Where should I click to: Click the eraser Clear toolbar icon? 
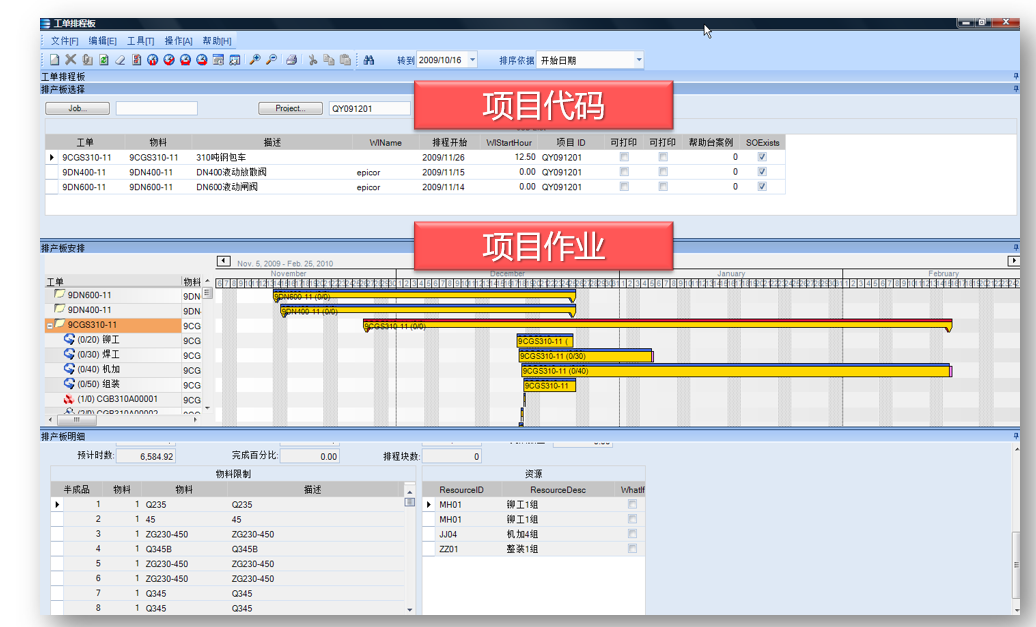point(120,60)
